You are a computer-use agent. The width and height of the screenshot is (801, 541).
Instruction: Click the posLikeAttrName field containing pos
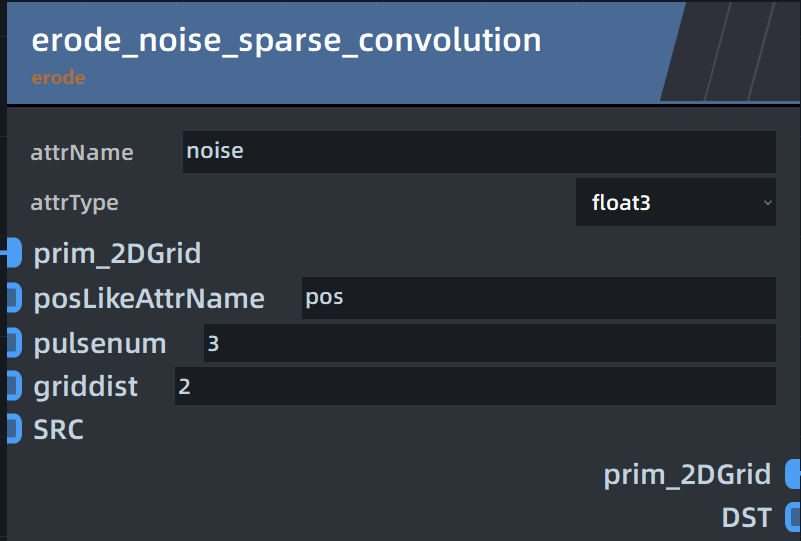tap(539, 298)
